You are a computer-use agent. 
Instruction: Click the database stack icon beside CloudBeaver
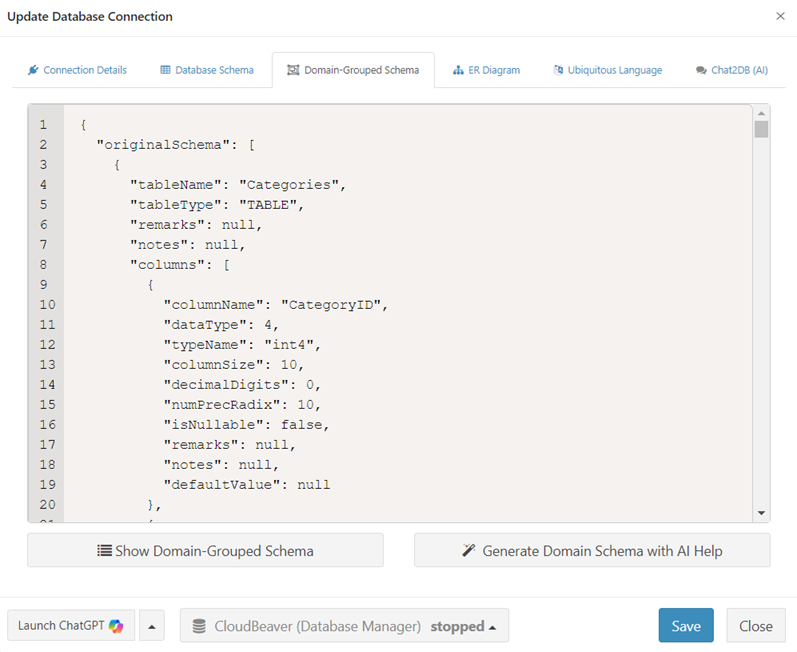tap(199, 626)
